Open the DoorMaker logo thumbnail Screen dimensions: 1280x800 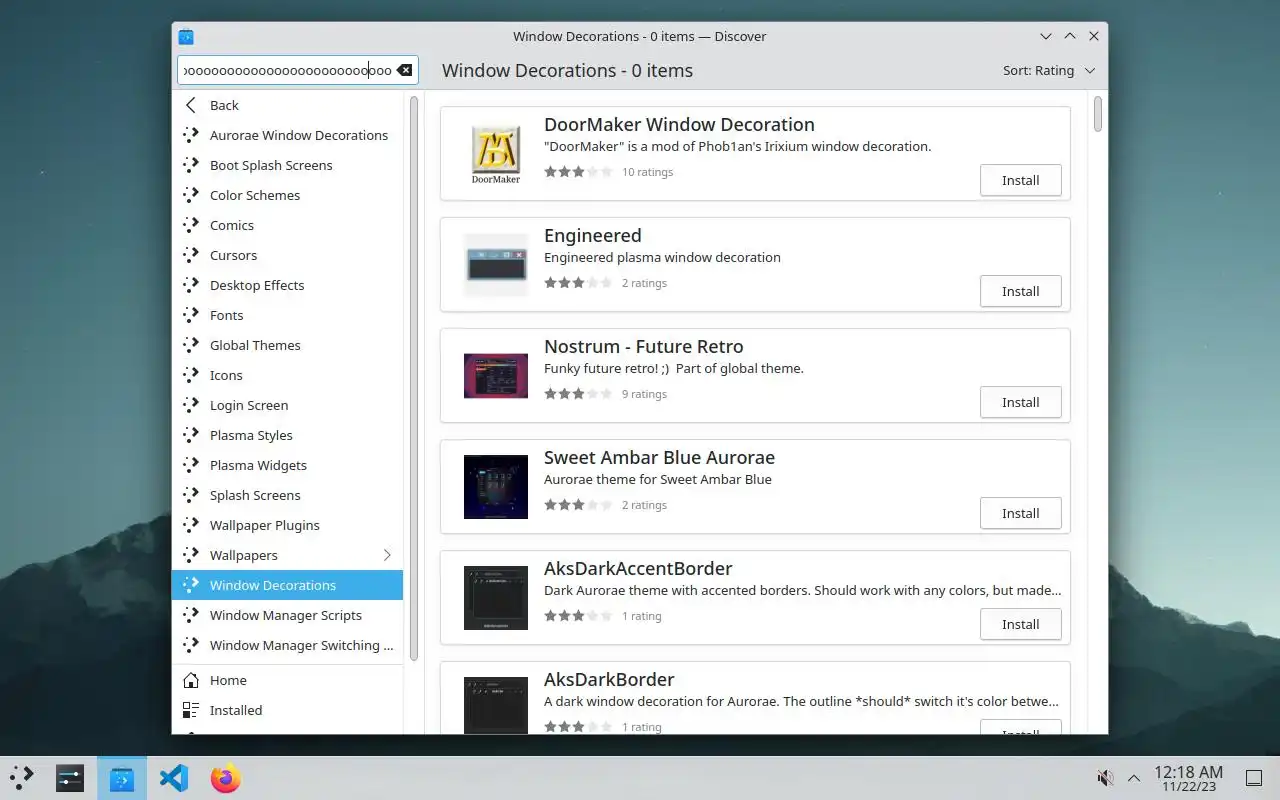[x=496, y=154]
